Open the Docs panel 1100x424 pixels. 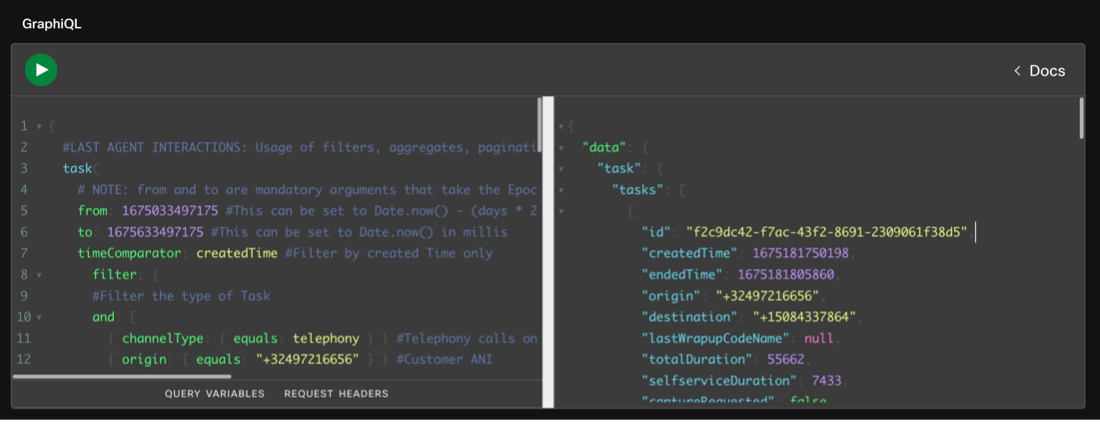point(1039,71)
